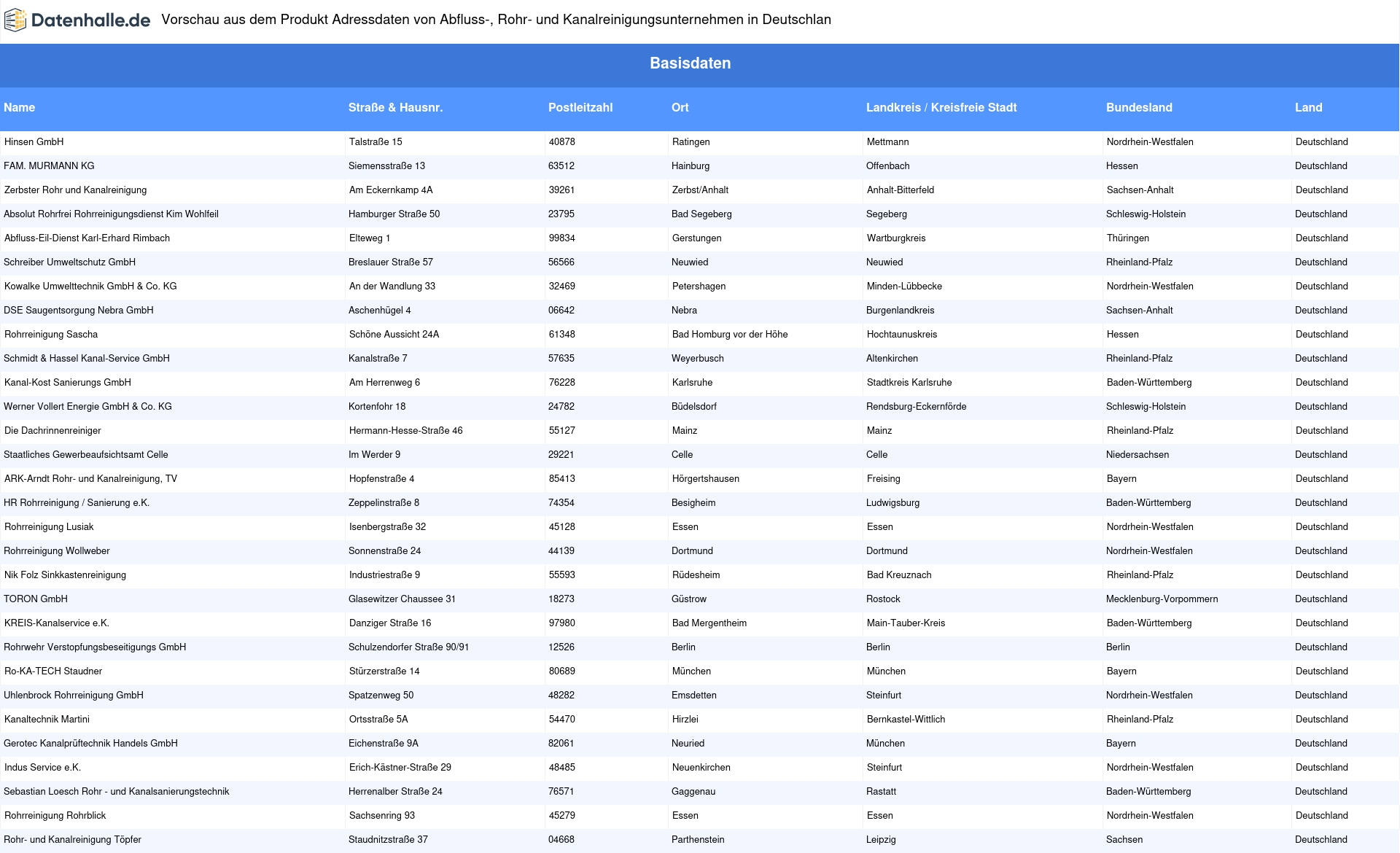Screen dimensions: 1400x853
Task: Select Bundesland cell Mecklenburg-Vorpommern
Action: [1162, 599]
